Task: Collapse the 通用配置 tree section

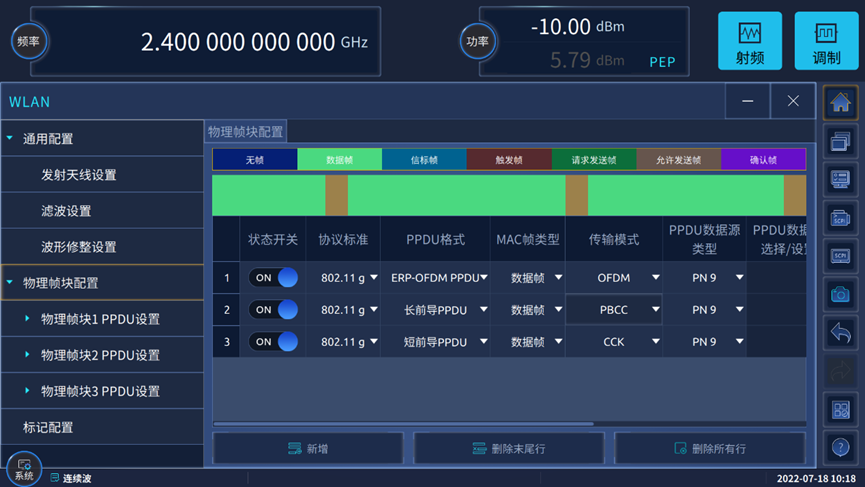Action: coord(10,138)
